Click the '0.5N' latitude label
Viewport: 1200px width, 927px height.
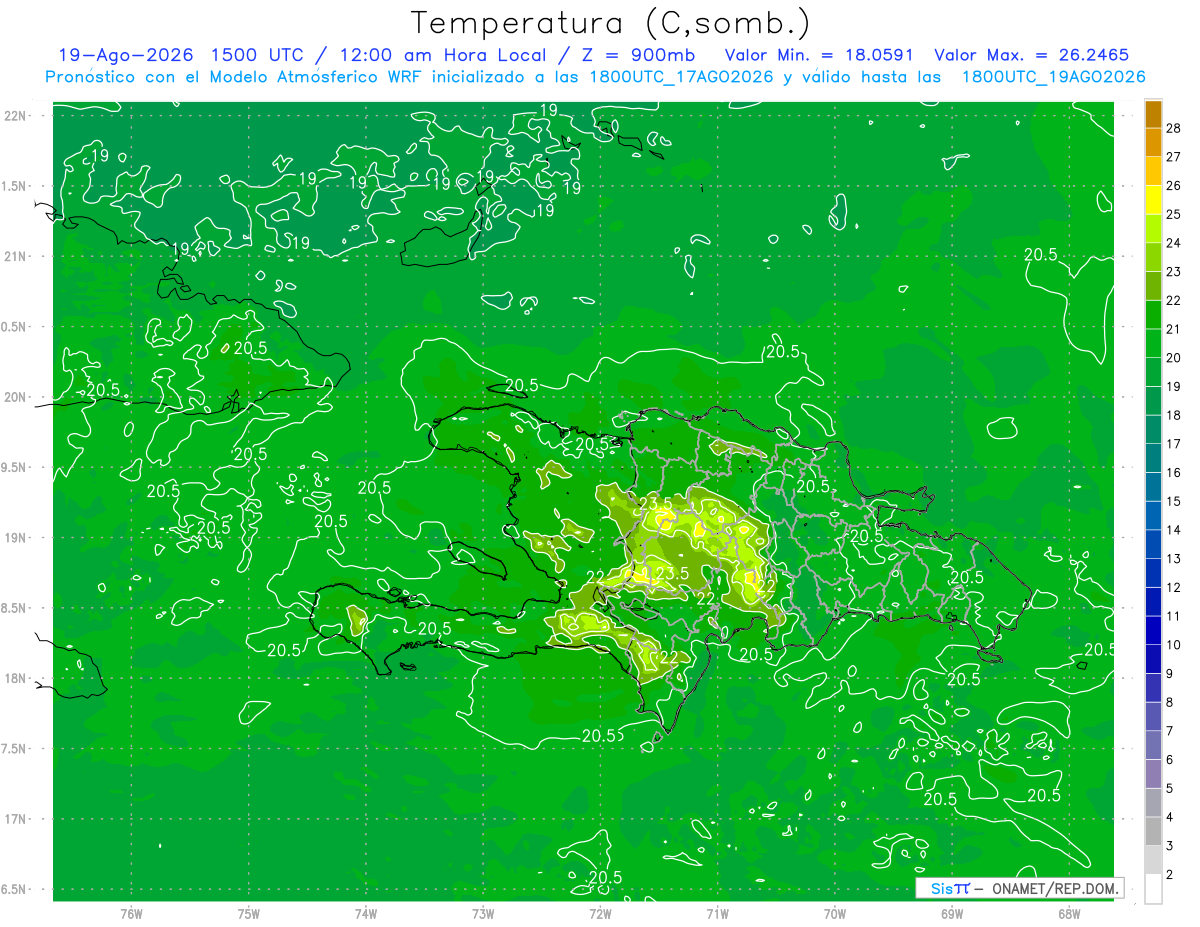pos(16,327)
